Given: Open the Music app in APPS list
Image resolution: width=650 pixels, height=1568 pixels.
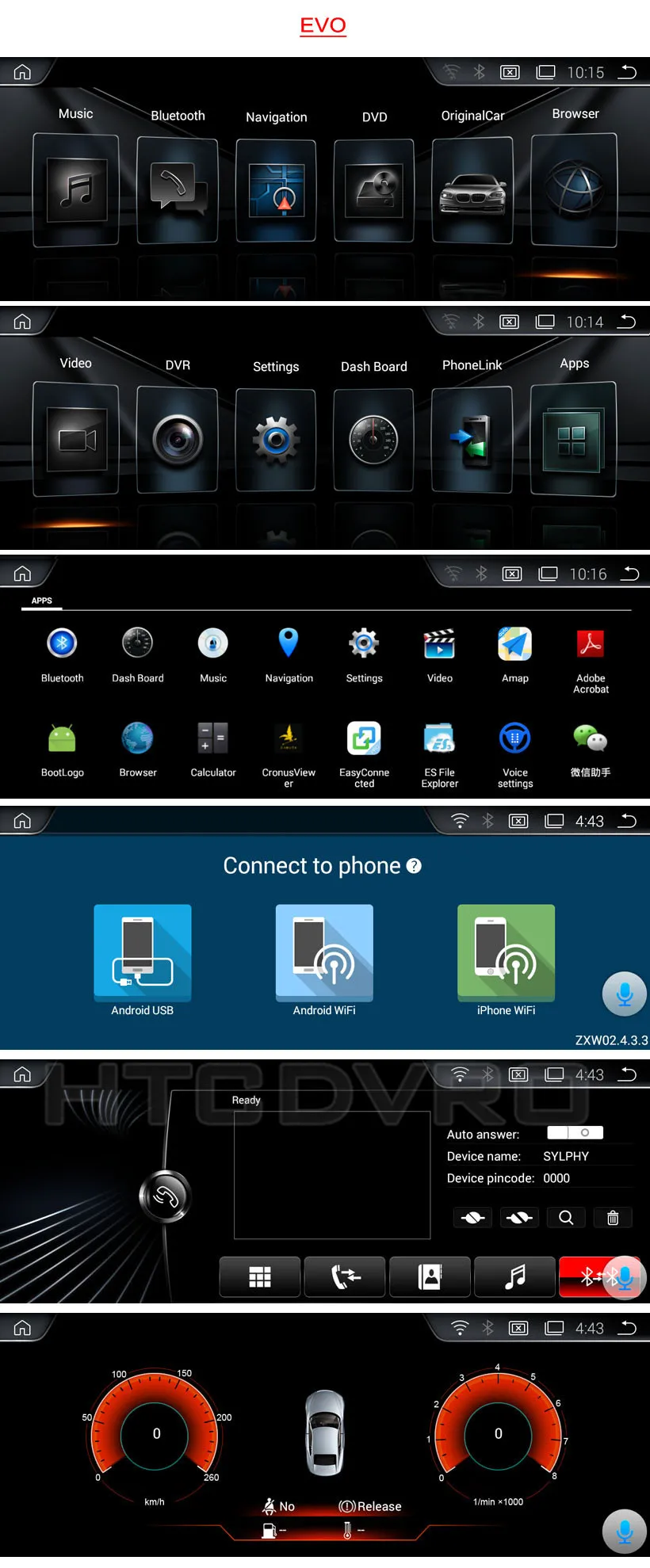Looking at the screenshot, I should click(x=213, y=654).
